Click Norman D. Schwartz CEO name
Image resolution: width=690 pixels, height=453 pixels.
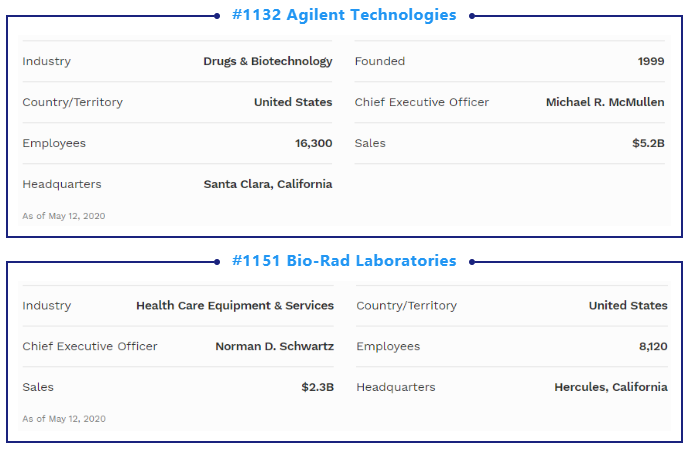[x=275, y=346]
